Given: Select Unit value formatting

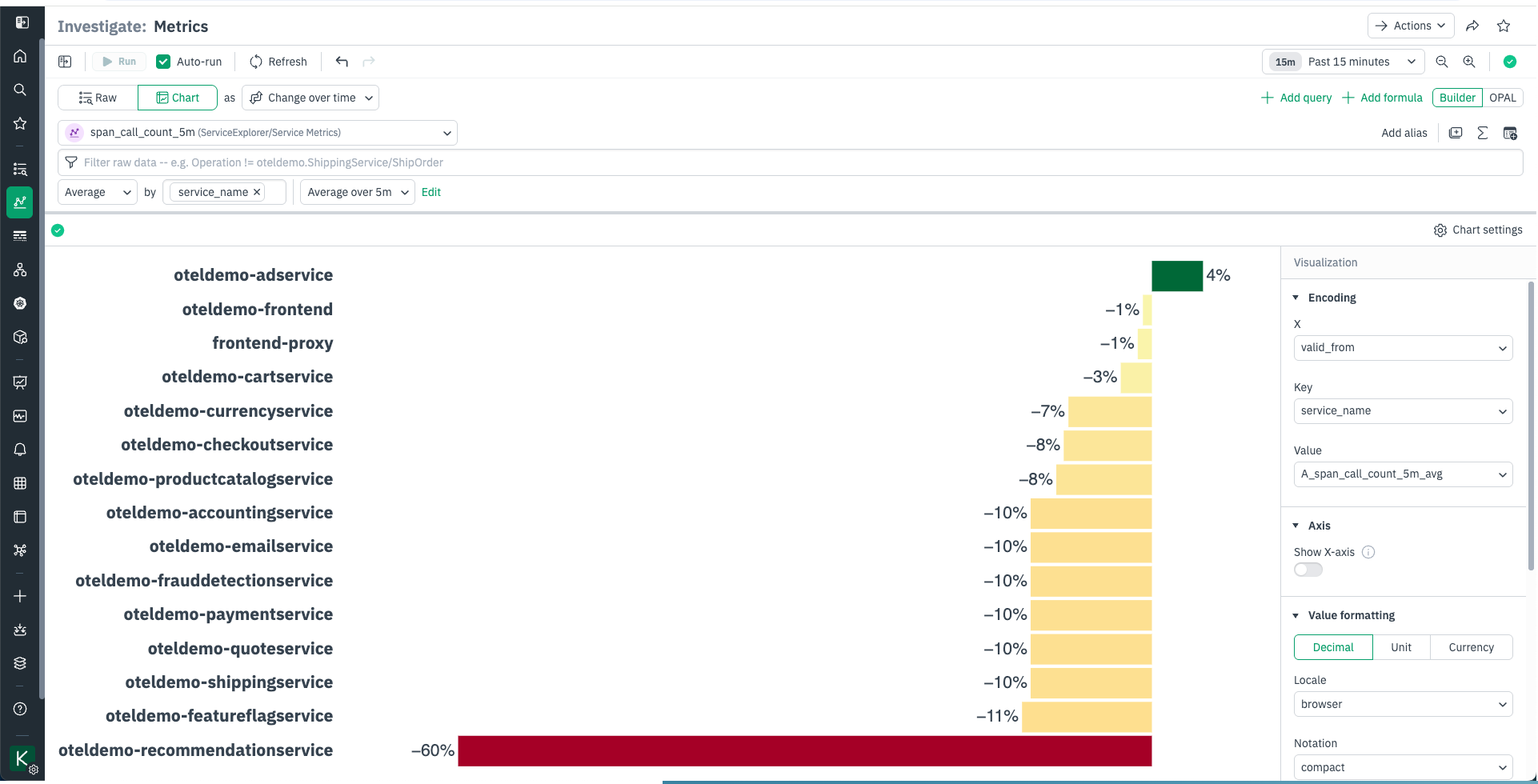Looking at the screenshot, I should pos(1401,647).
